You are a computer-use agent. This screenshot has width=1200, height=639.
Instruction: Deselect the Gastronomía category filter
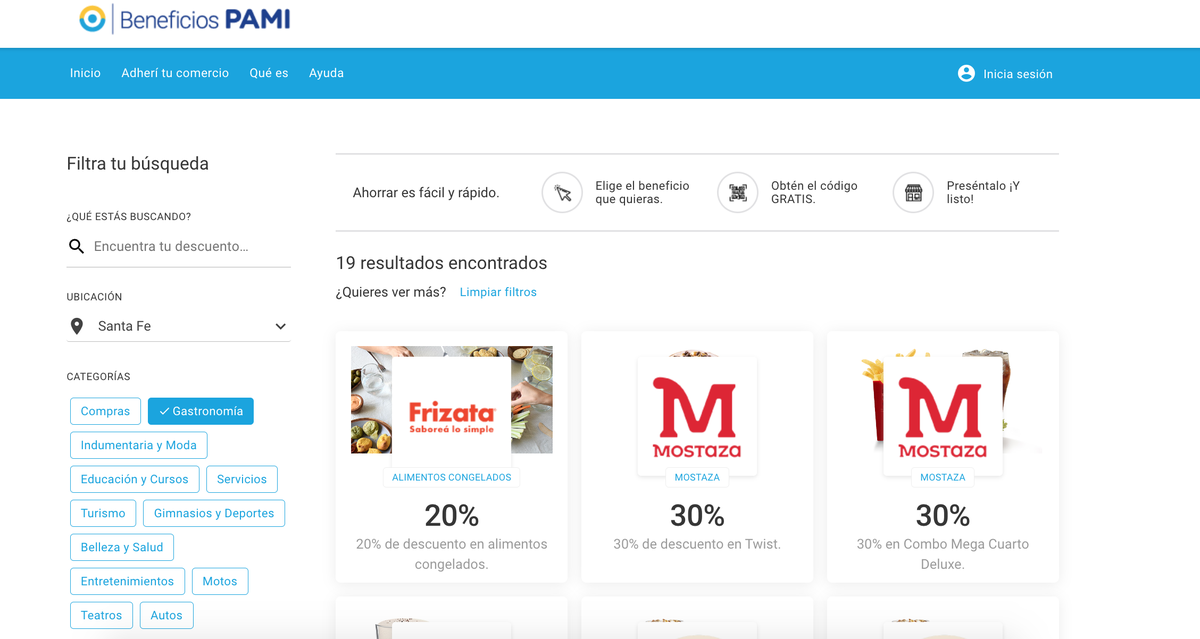pyautogui.click(x=200, y=411)
